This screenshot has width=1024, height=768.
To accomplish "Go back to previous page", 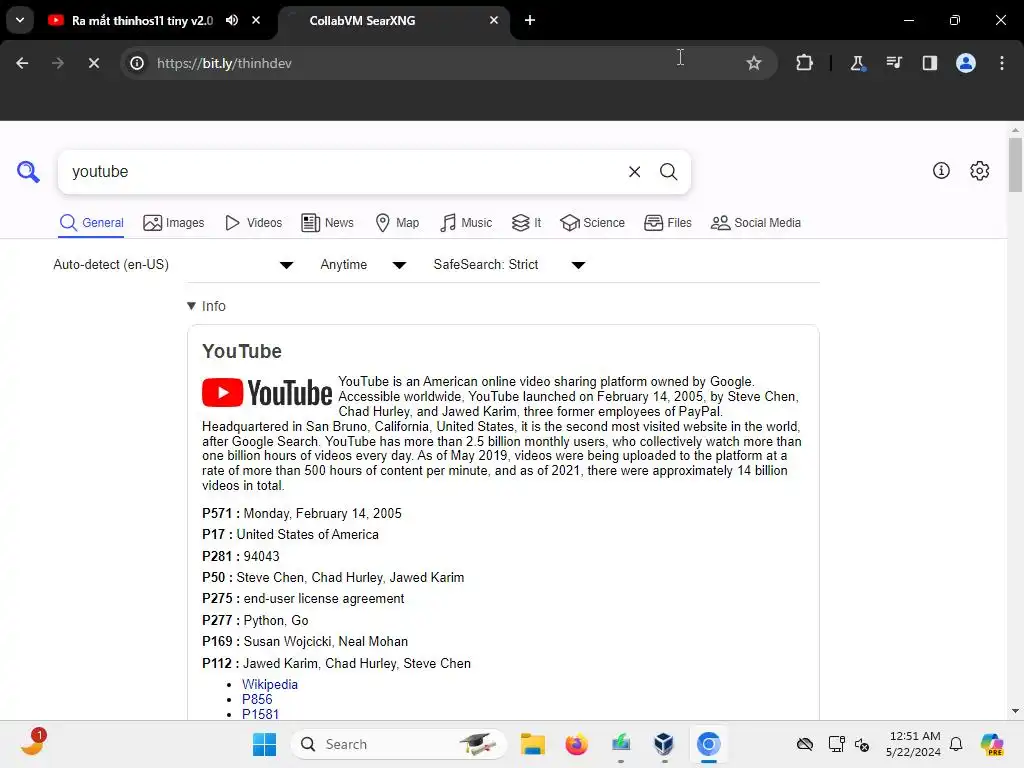I will [22, 63].
